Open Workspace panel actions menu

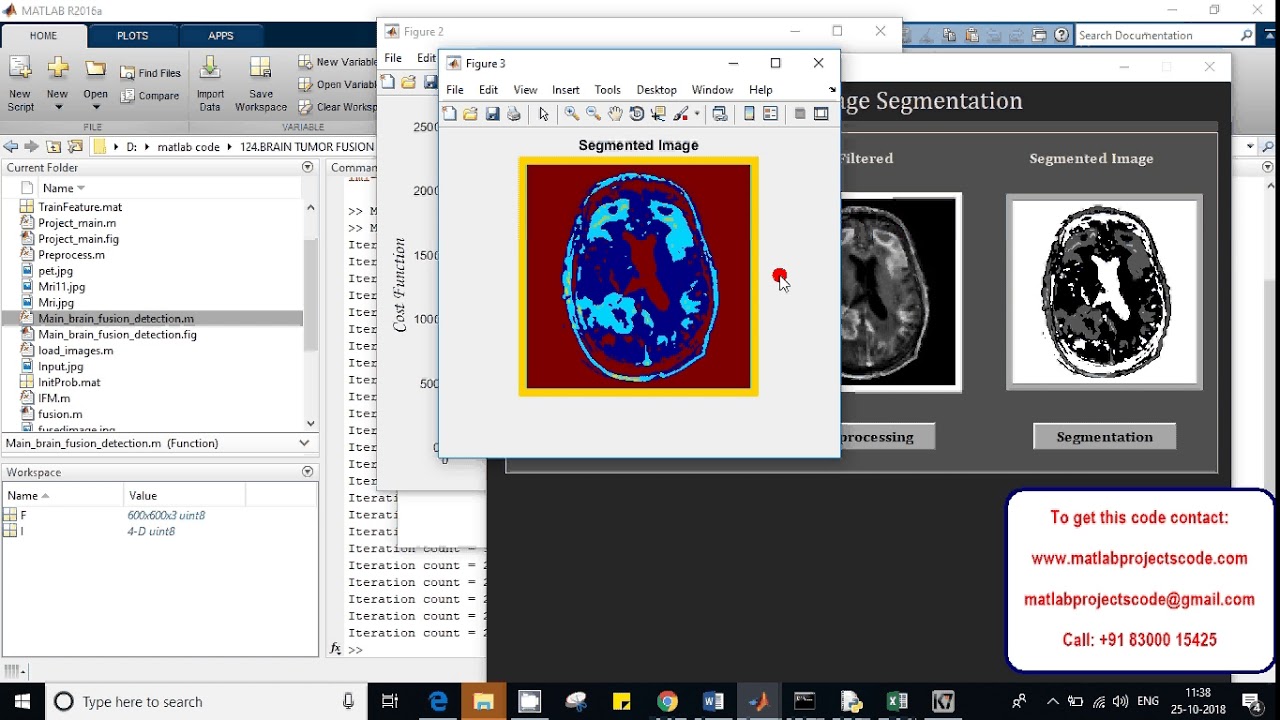(x=307, y=472)
